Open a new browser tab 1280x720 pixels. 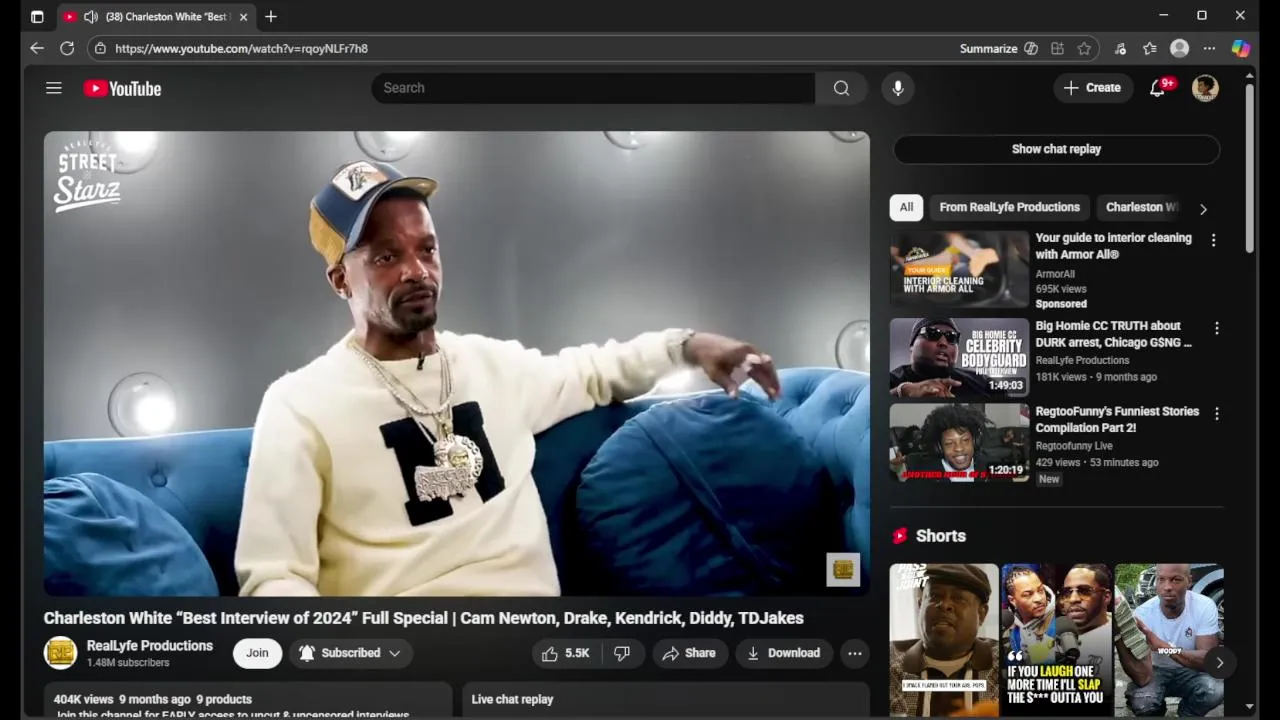click(270, 16)
